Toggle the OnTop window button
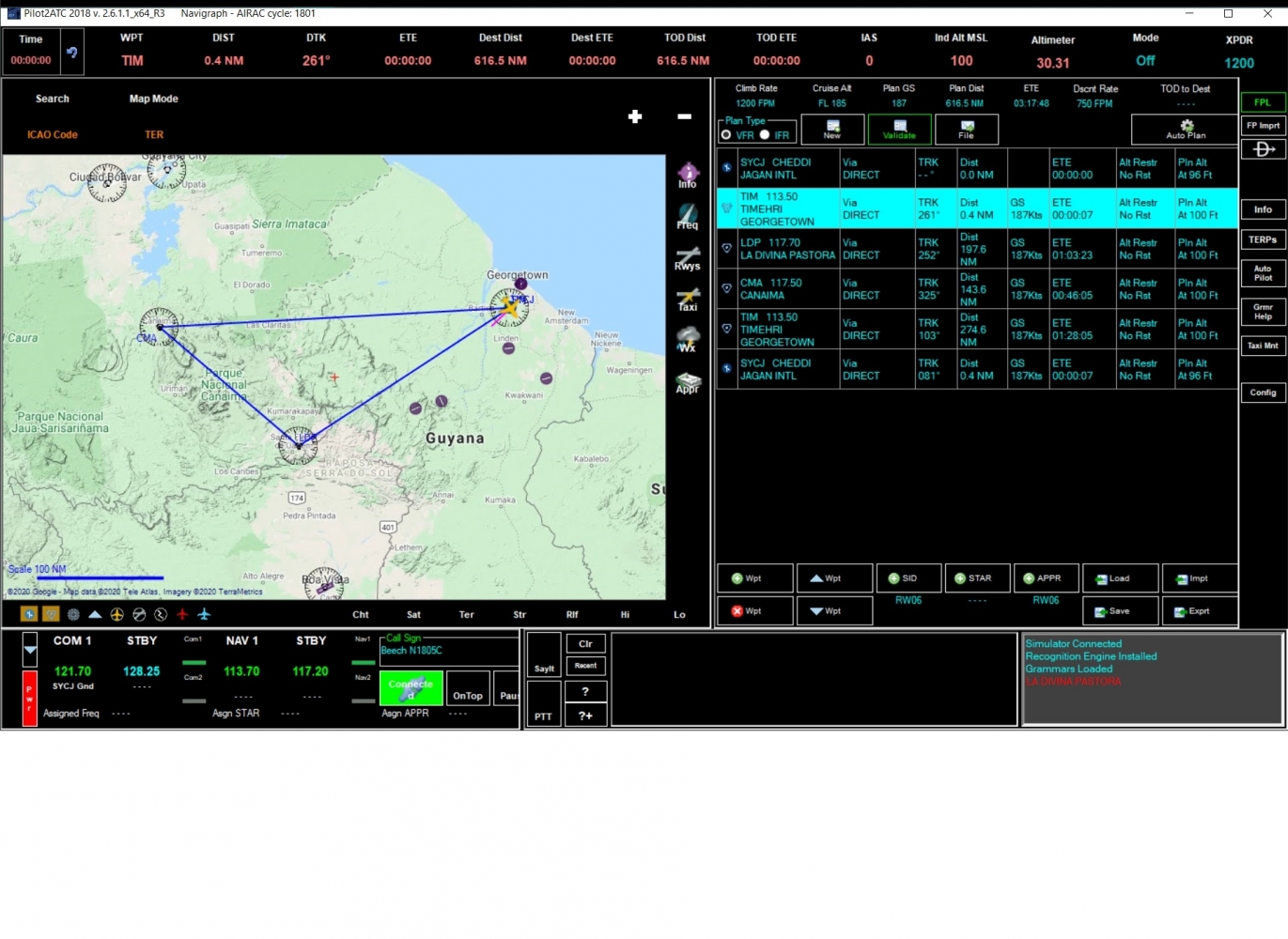The height and width of the screenshot is (939, 1288). [x=468, y=688]
